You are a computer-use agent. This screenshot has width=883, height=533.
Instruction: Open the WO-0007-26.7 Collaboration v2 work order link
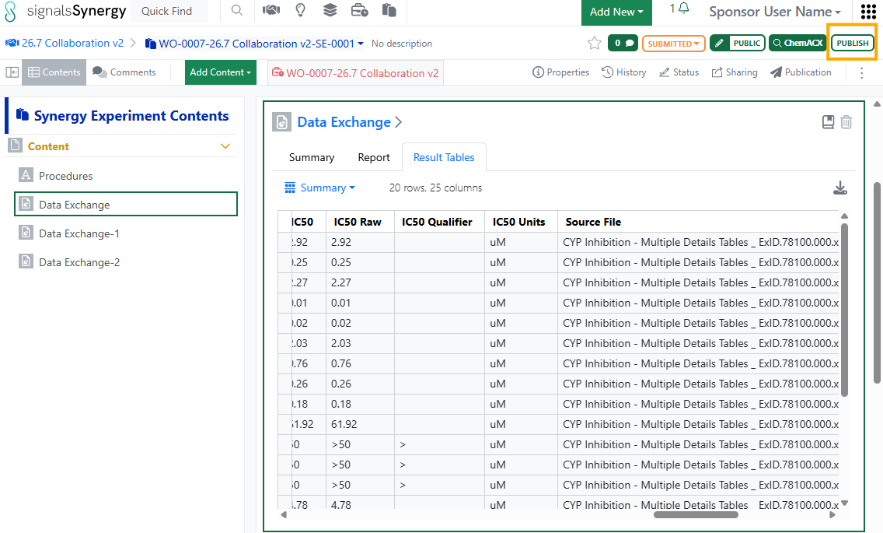[x=355, y=73]
